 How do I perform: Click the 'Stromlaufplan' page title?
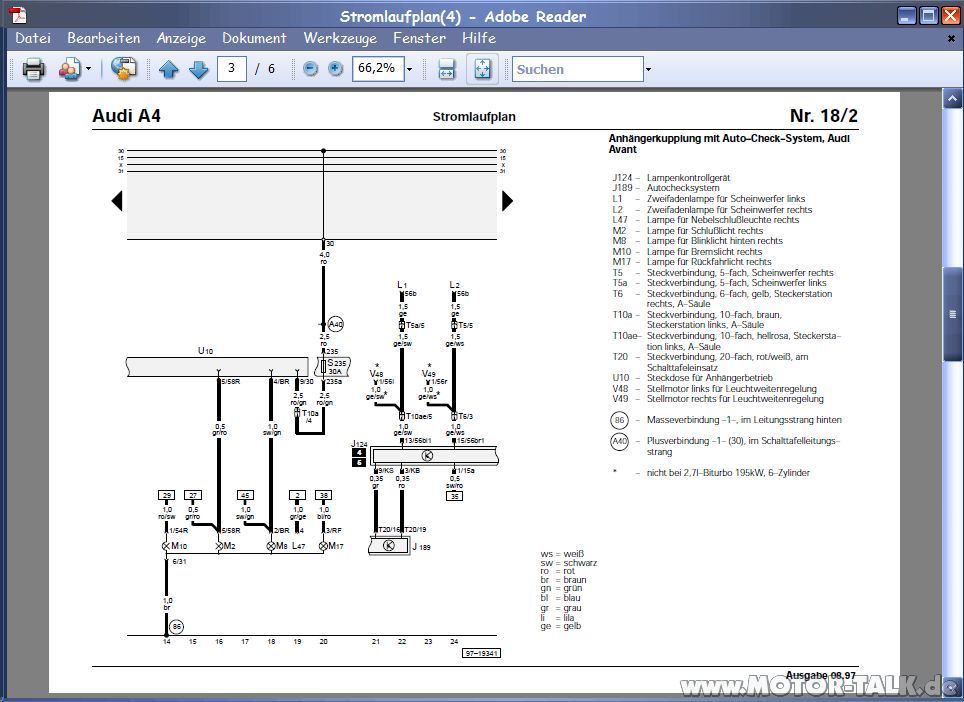[474, 117]
